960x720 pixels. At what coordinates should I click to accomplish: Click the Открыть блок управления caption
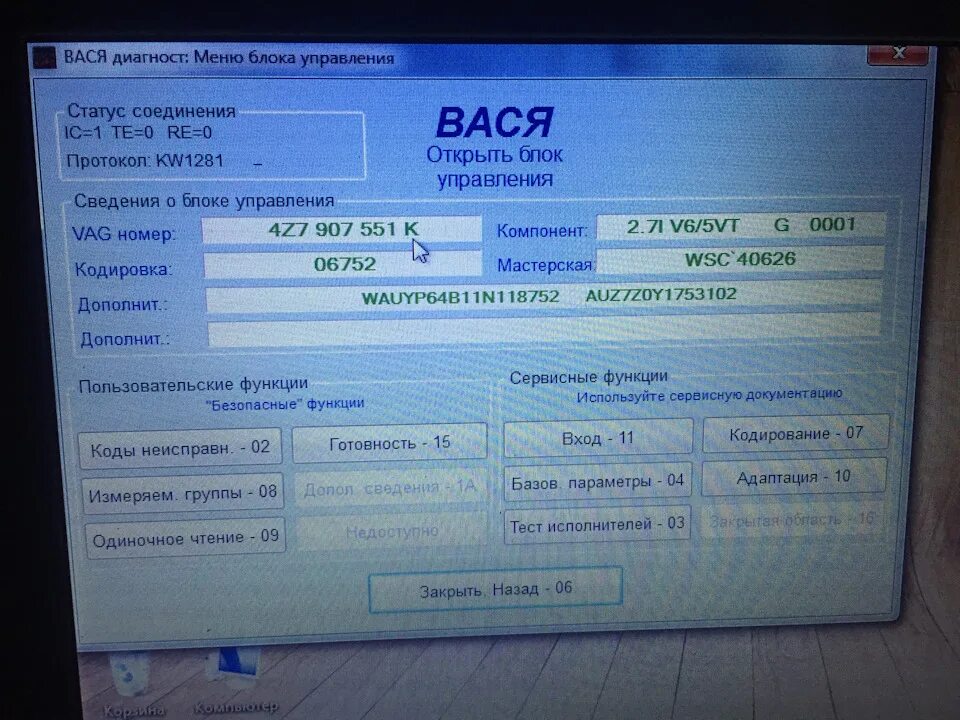coord(495,167)
